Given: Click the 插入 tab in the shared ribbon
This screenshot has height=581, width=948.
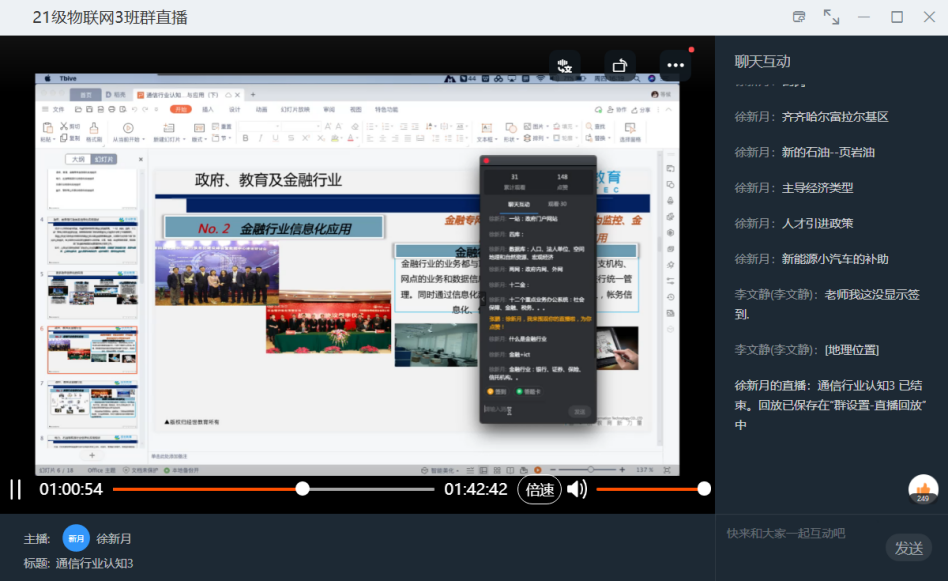Looking at the screenshot, I should click(208, 109).
